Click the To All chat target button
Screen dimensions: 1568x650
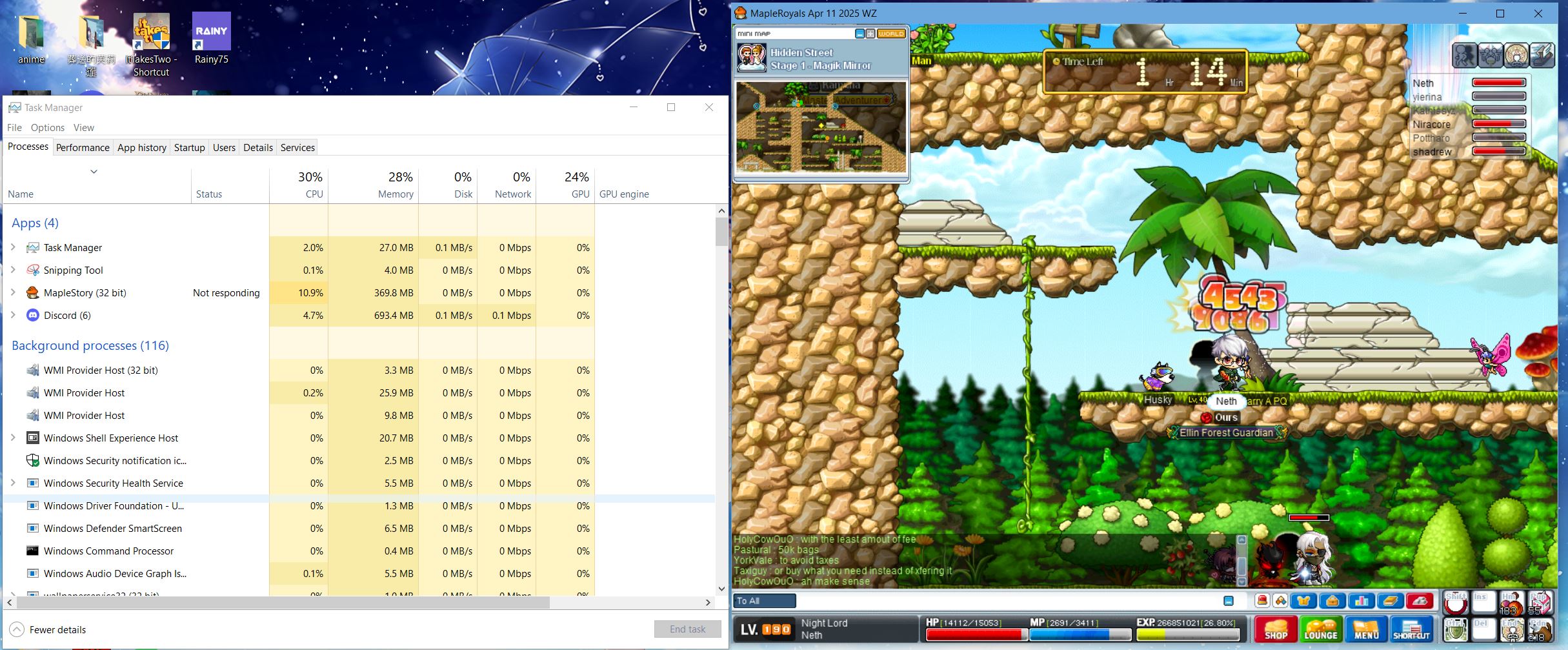click(764, 601)
